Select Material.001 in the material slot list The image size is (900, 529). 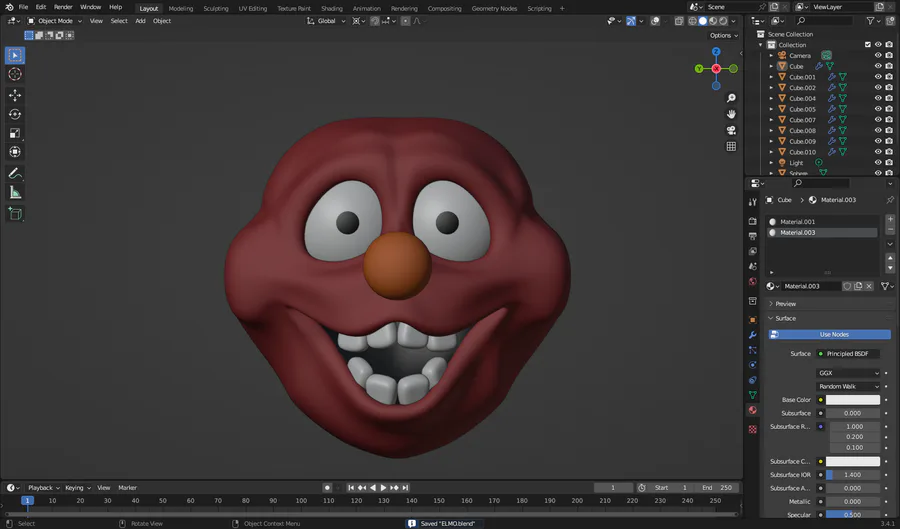tap(797, 222)
